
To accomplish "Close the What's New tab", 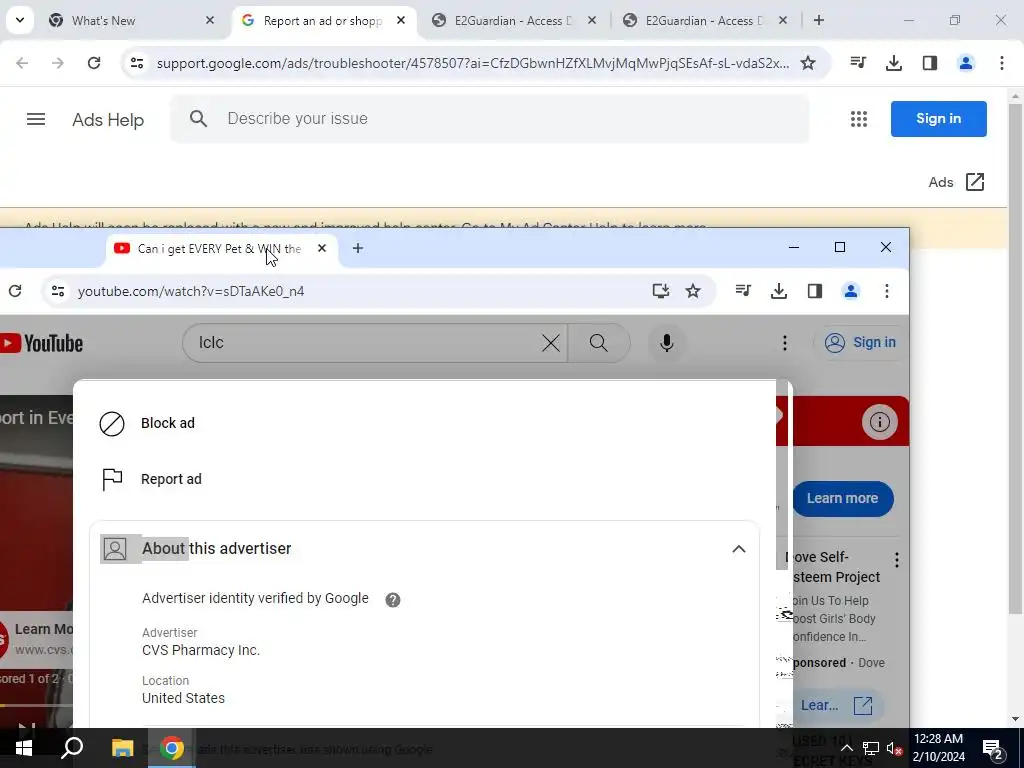I will [x=210, y=20].
